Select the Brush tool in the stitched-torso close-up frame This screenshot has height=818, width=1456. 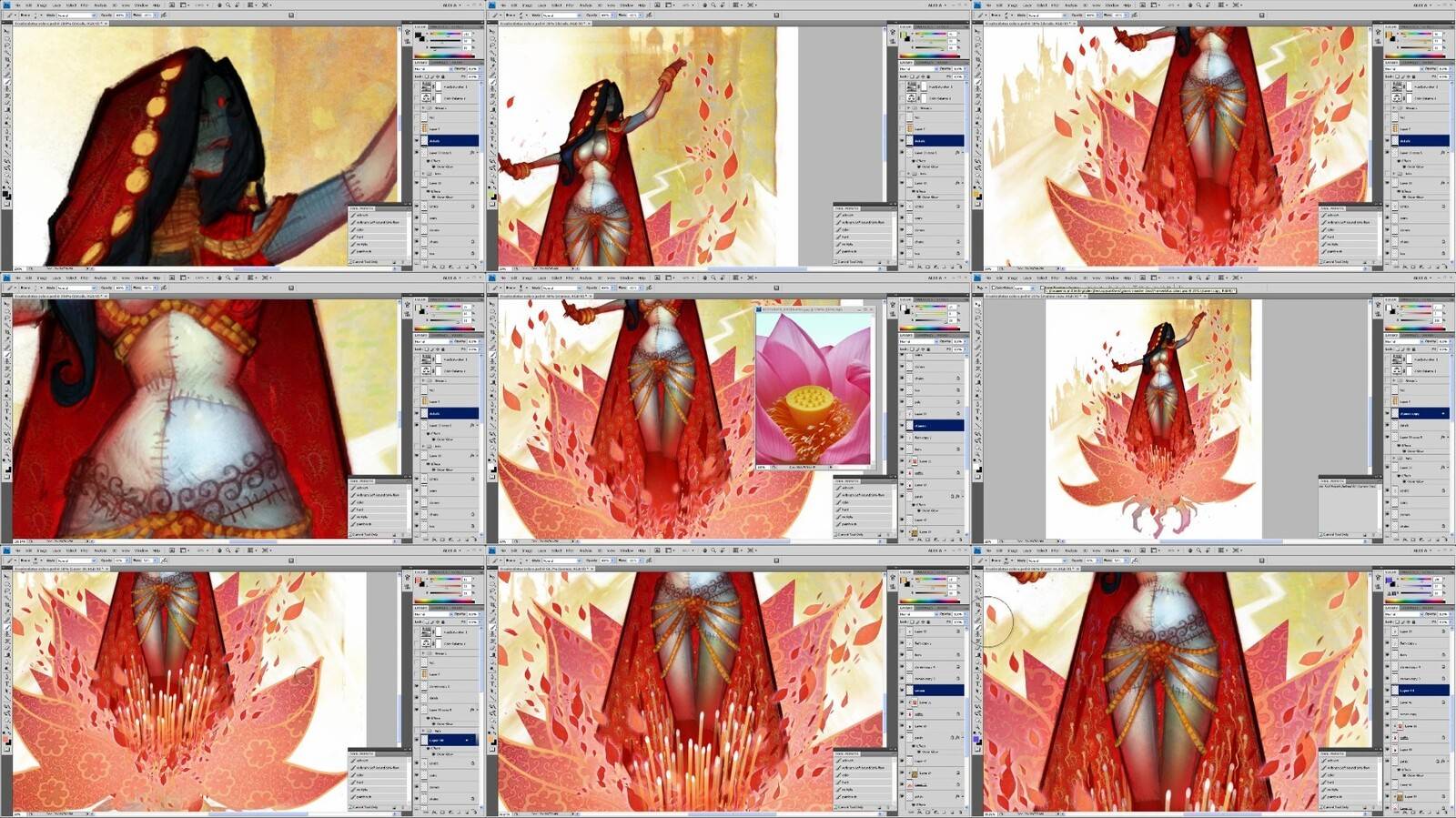[6, 355]
